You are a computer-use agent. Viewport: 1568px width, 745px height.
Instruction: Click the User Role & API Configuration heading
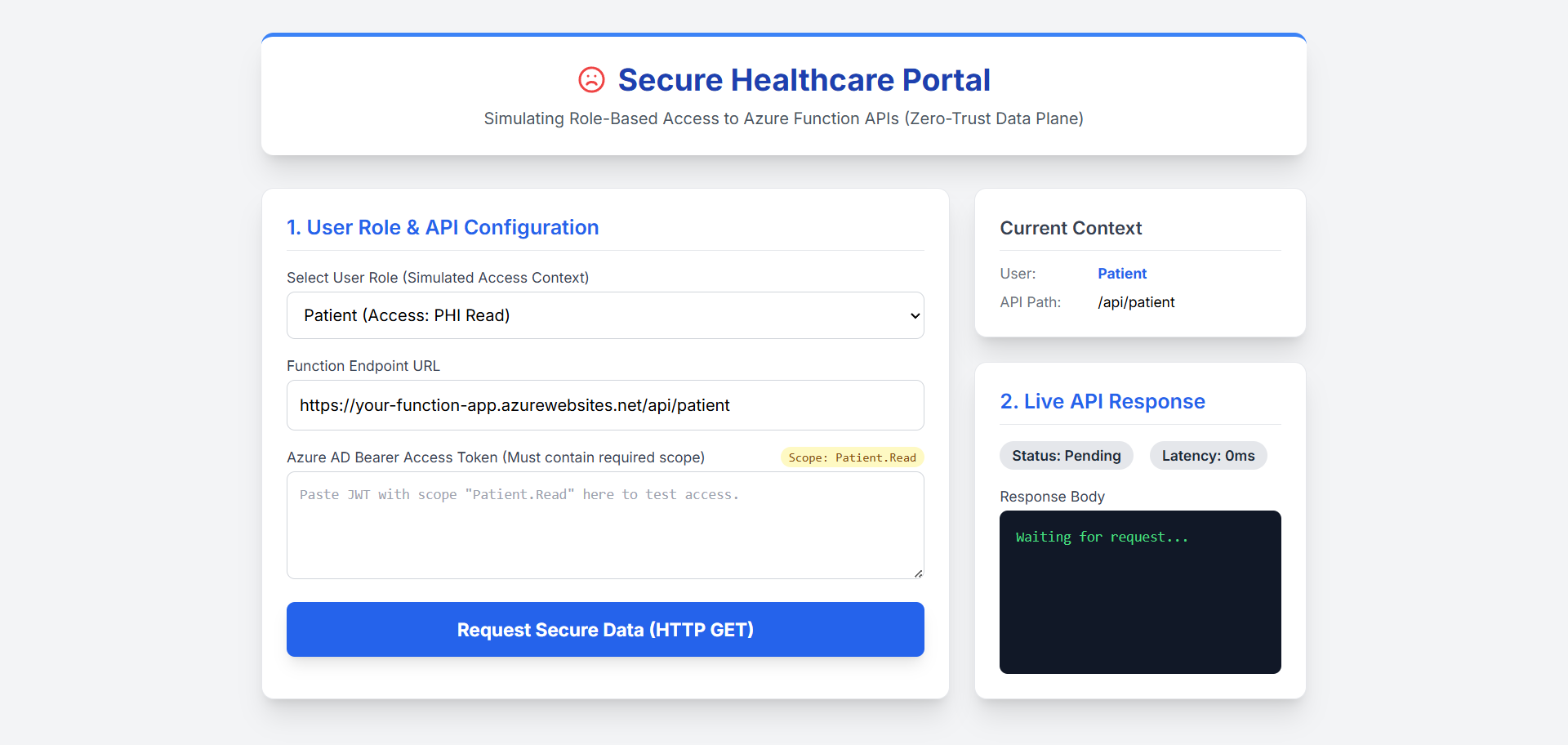click(443, 227)
